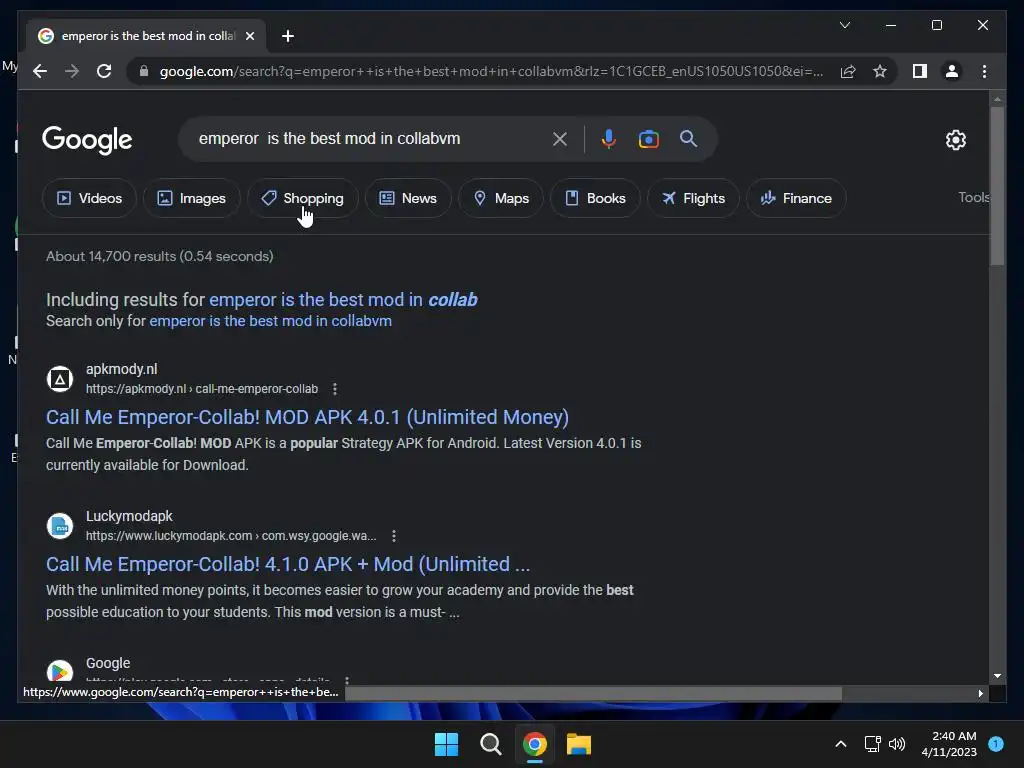Start voice search with the microphone
This screenshot has width=1024, height=768.
pyautogui.click(x=608, y=139)
